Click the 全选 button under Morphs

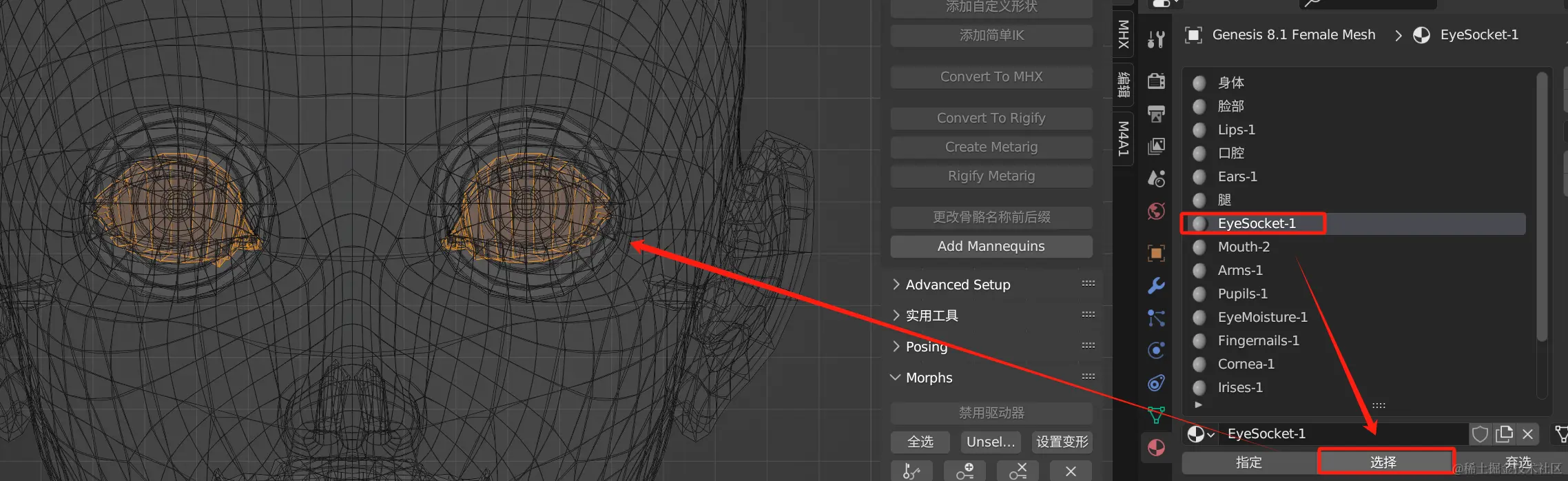920,442
